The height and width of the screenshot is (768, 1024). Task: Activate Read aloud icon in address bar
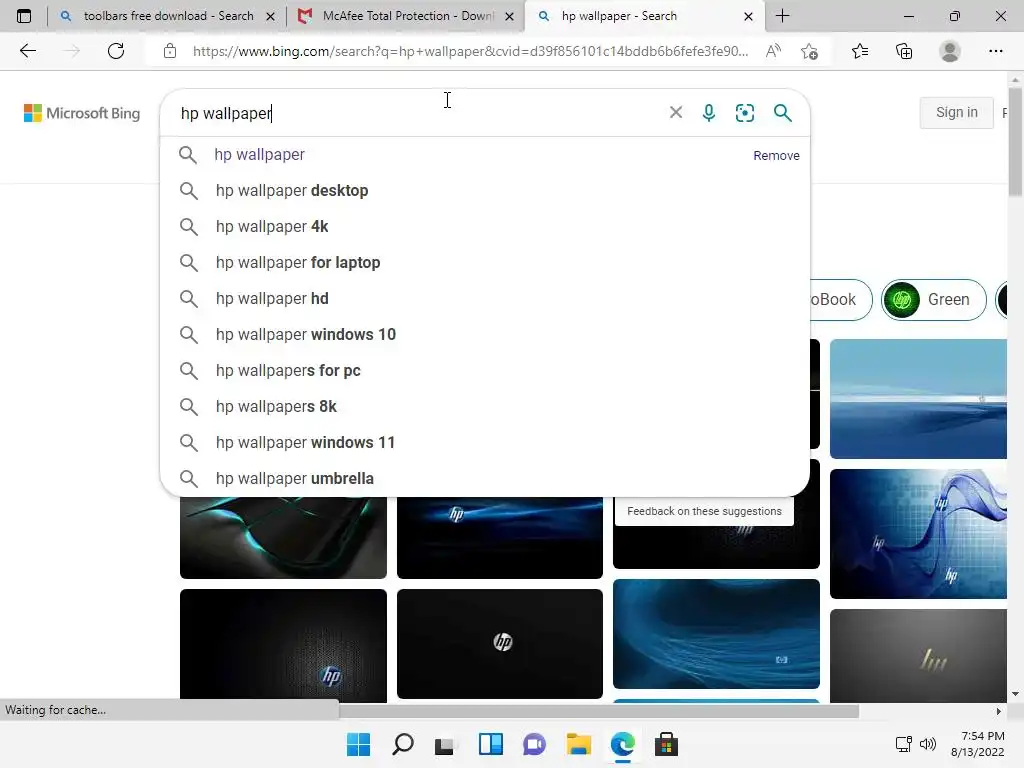[773, 51]
